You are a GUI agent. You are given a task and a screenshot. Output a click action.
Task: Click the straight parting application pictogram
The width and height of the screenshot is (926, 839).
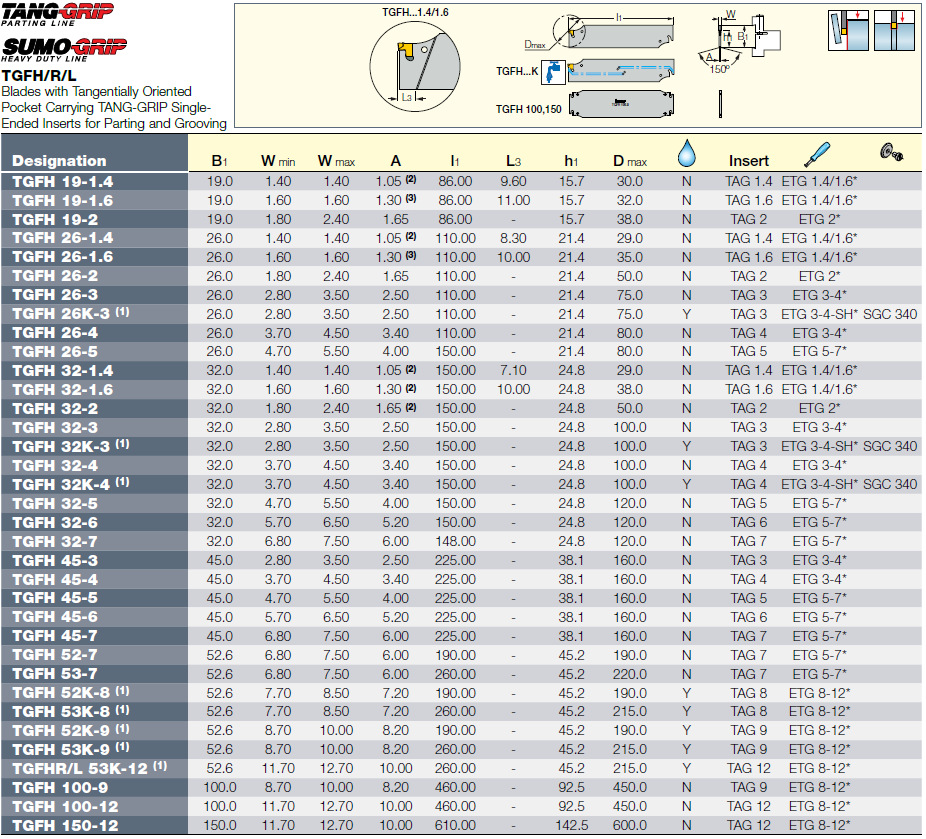tap(894, 31)
